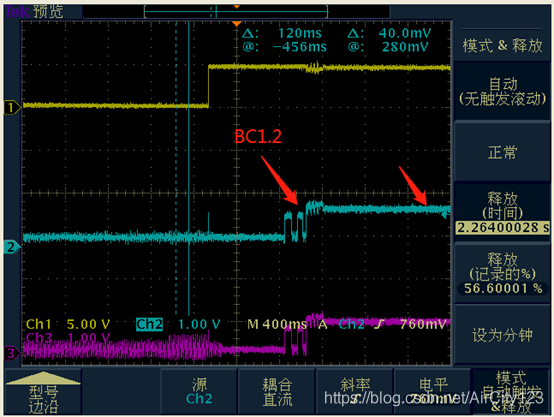The height and width of the screenshot is (417, 554).
Task: Select 自动(无触发滚动) trigger mode
Action: pos(502,92)
